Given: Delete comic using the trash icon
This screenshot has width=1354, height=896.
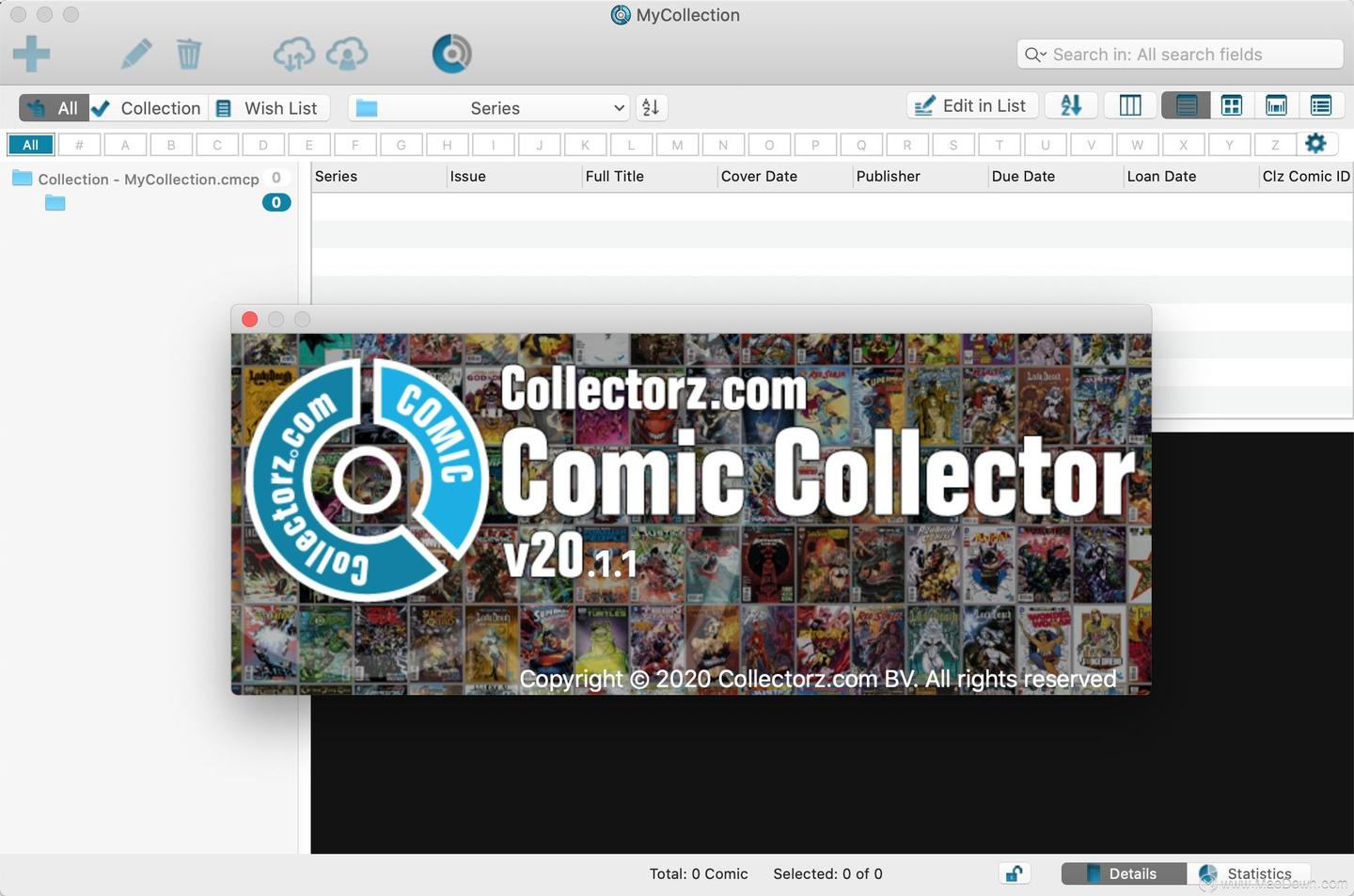Looking at the screenshot, I should 189,54.
